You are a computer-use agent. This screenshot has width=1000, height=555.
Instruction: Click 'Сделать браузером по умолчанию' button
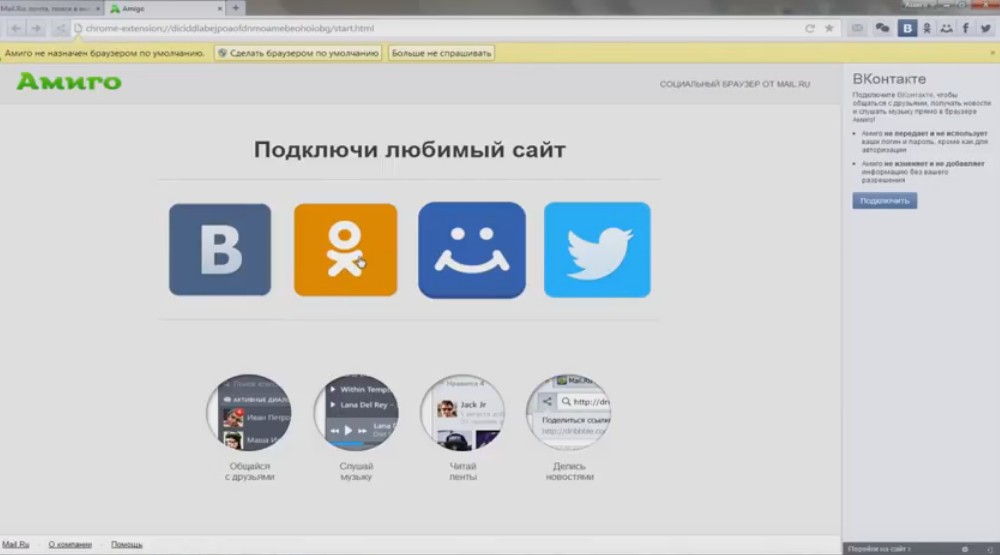pos(298,53)
